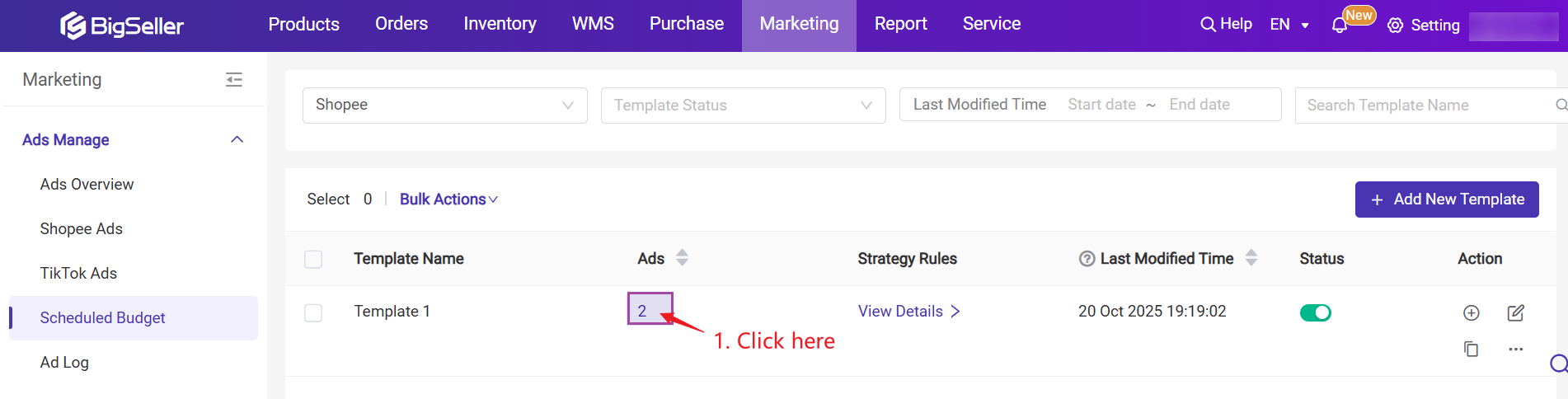Click the Last Modified Time help icon
Viewport: 1568px width, 399px height.
(x=1087, y=259)
